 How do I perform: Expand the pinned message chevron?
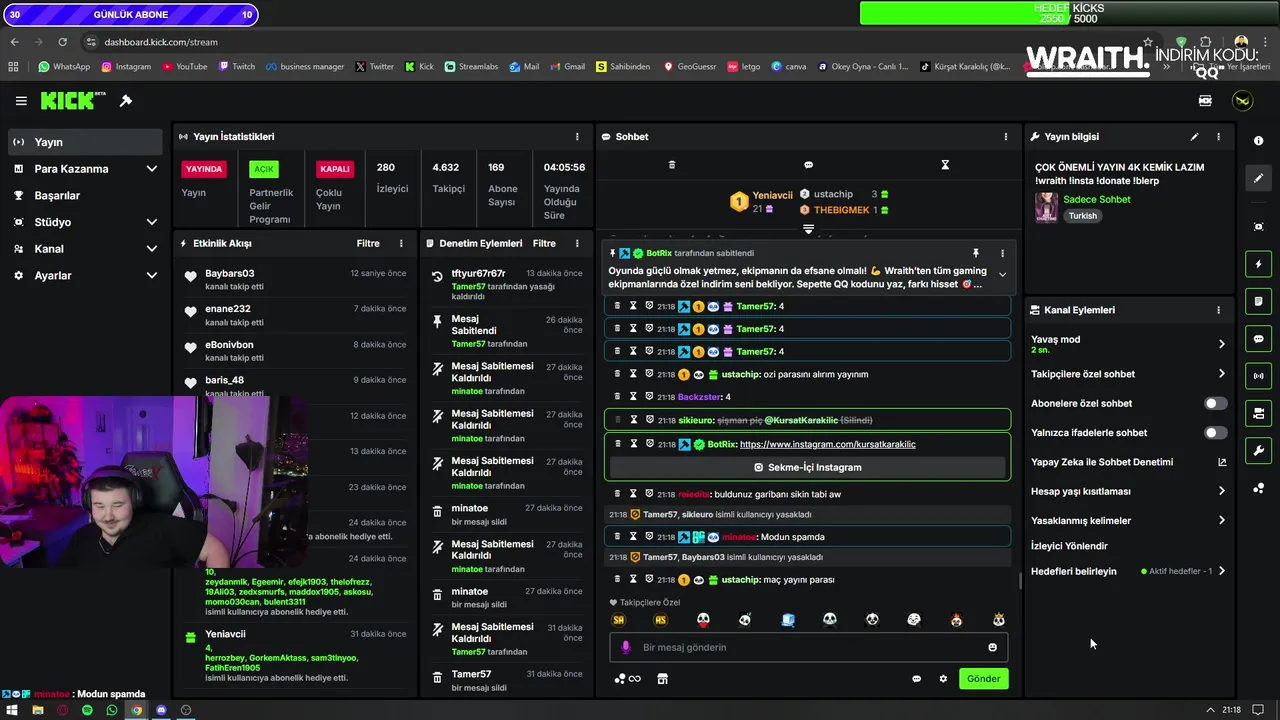(x=1002, y=275)
